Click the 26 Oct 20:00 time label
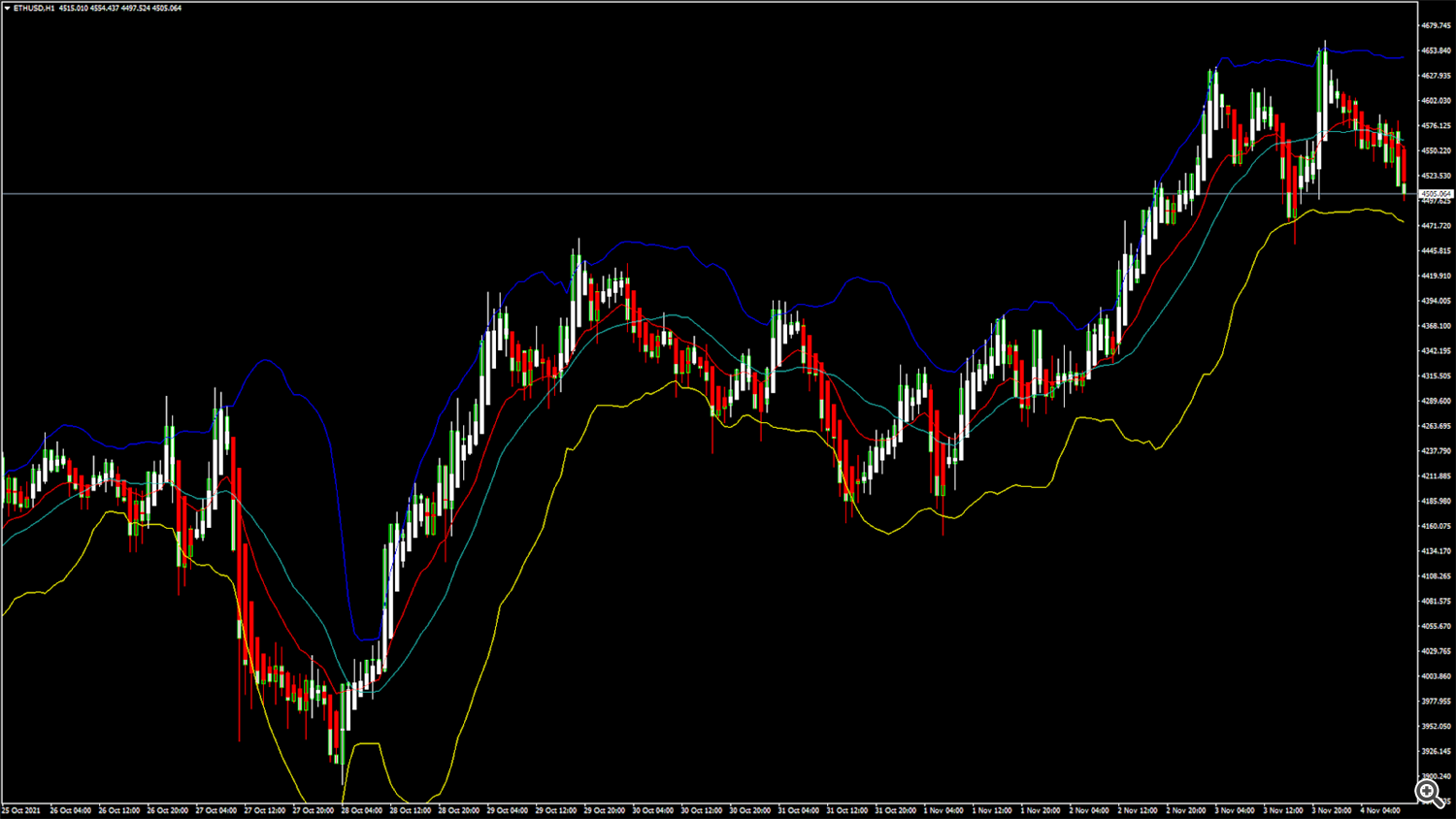The image size is (1456, 819). 167,810
